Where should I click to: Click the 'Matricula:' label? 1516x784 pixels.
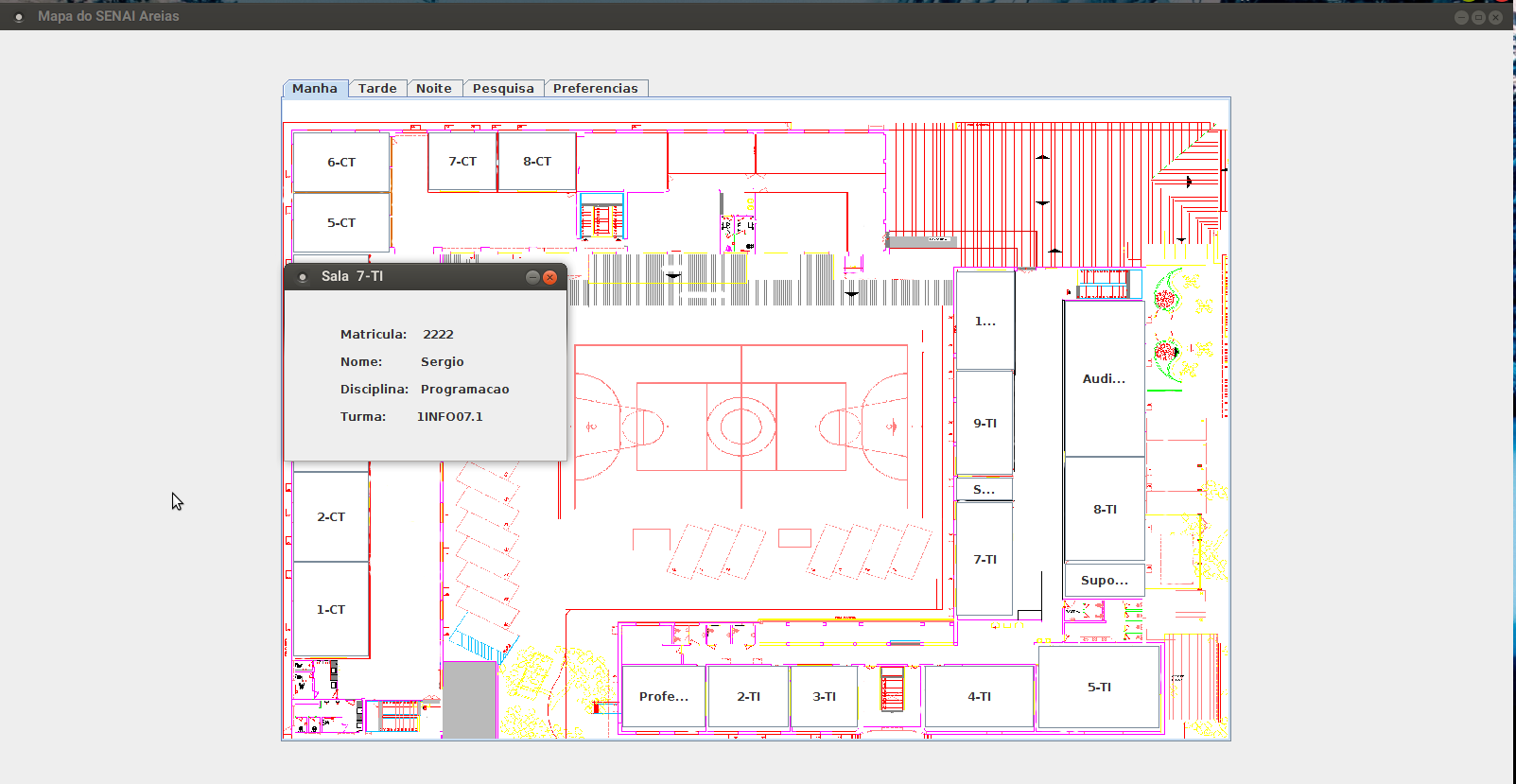click(x=374, y=334)
